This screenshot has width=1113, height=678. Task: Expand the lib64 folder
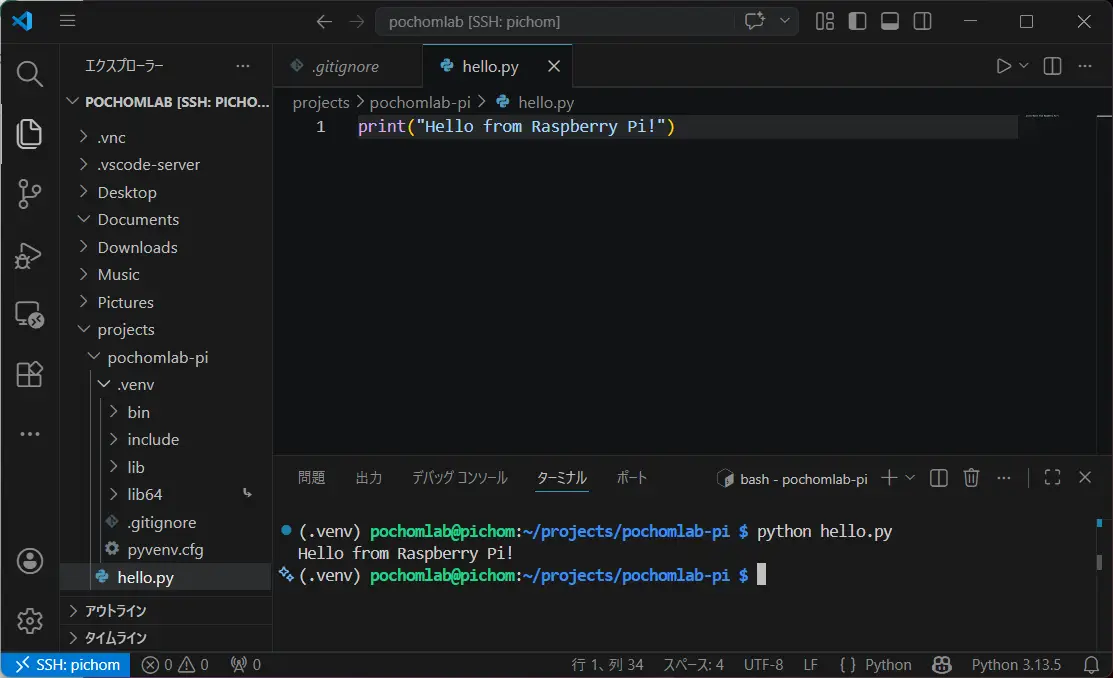[x=165, y=494]
